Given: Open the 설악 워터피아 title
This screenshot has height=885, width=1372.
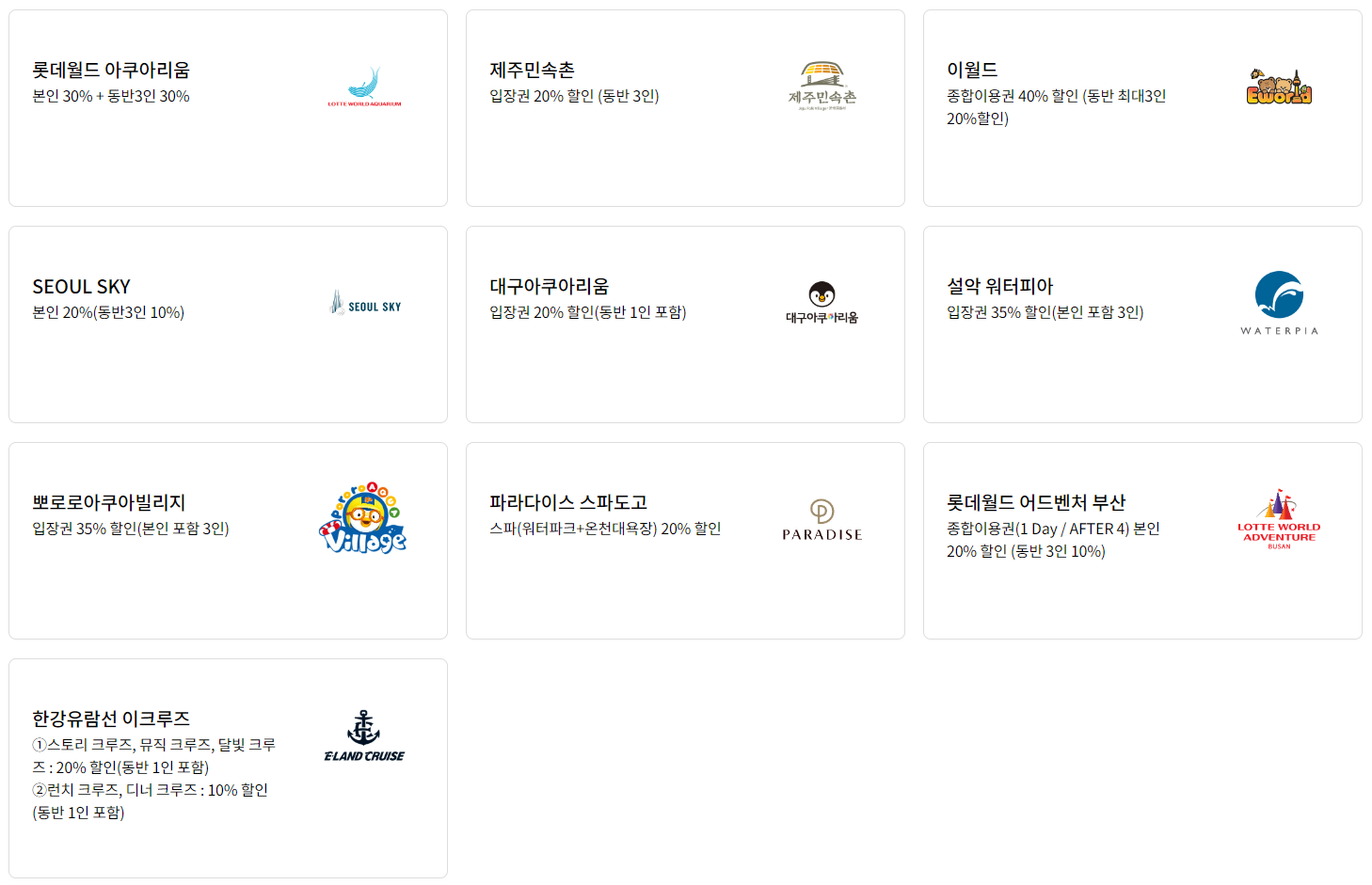Looking at the screenshot, I should pyautogui.click(x=999, y=286).
